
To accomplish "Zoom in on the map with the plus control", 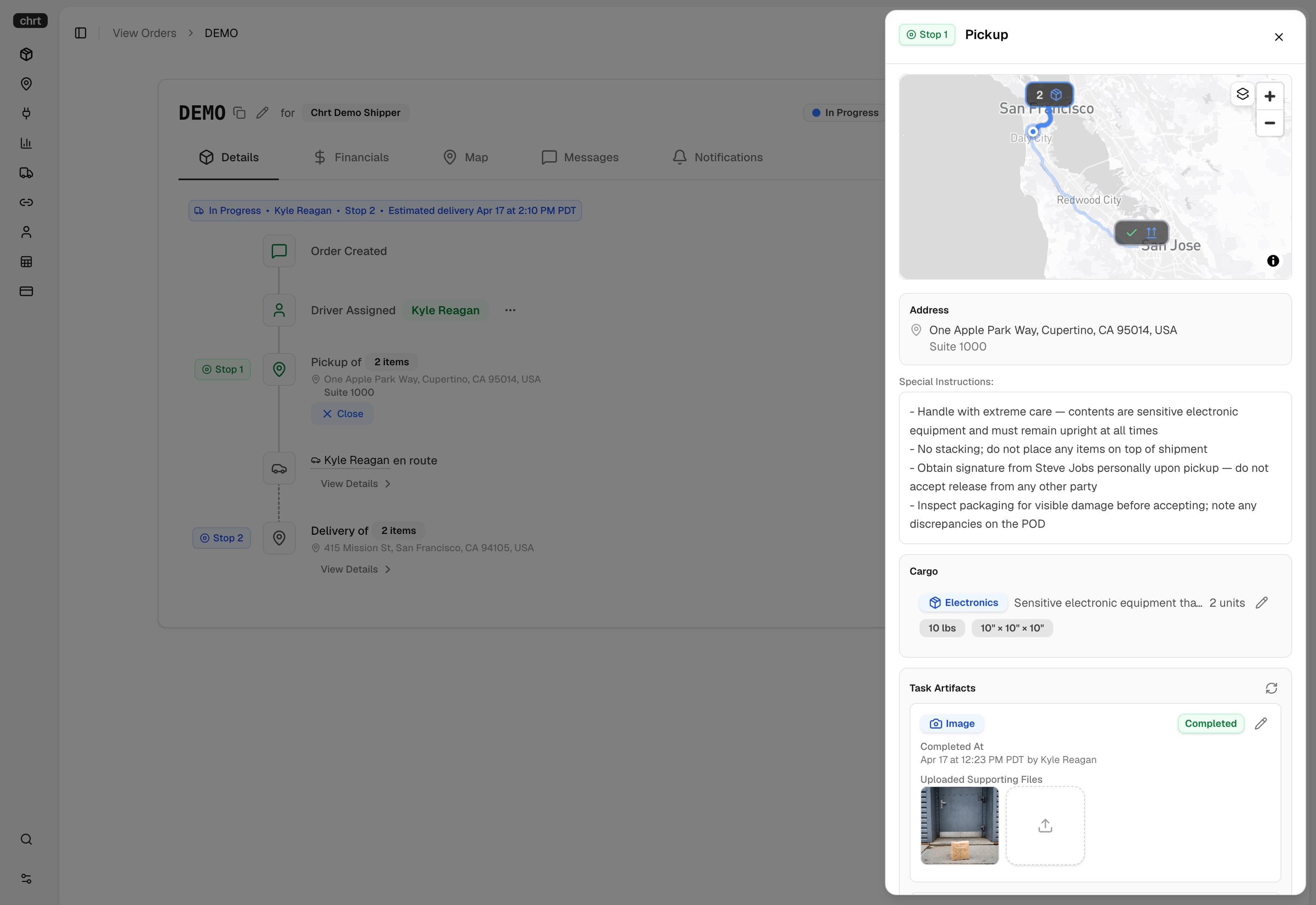I will [x=1270, y=96].
